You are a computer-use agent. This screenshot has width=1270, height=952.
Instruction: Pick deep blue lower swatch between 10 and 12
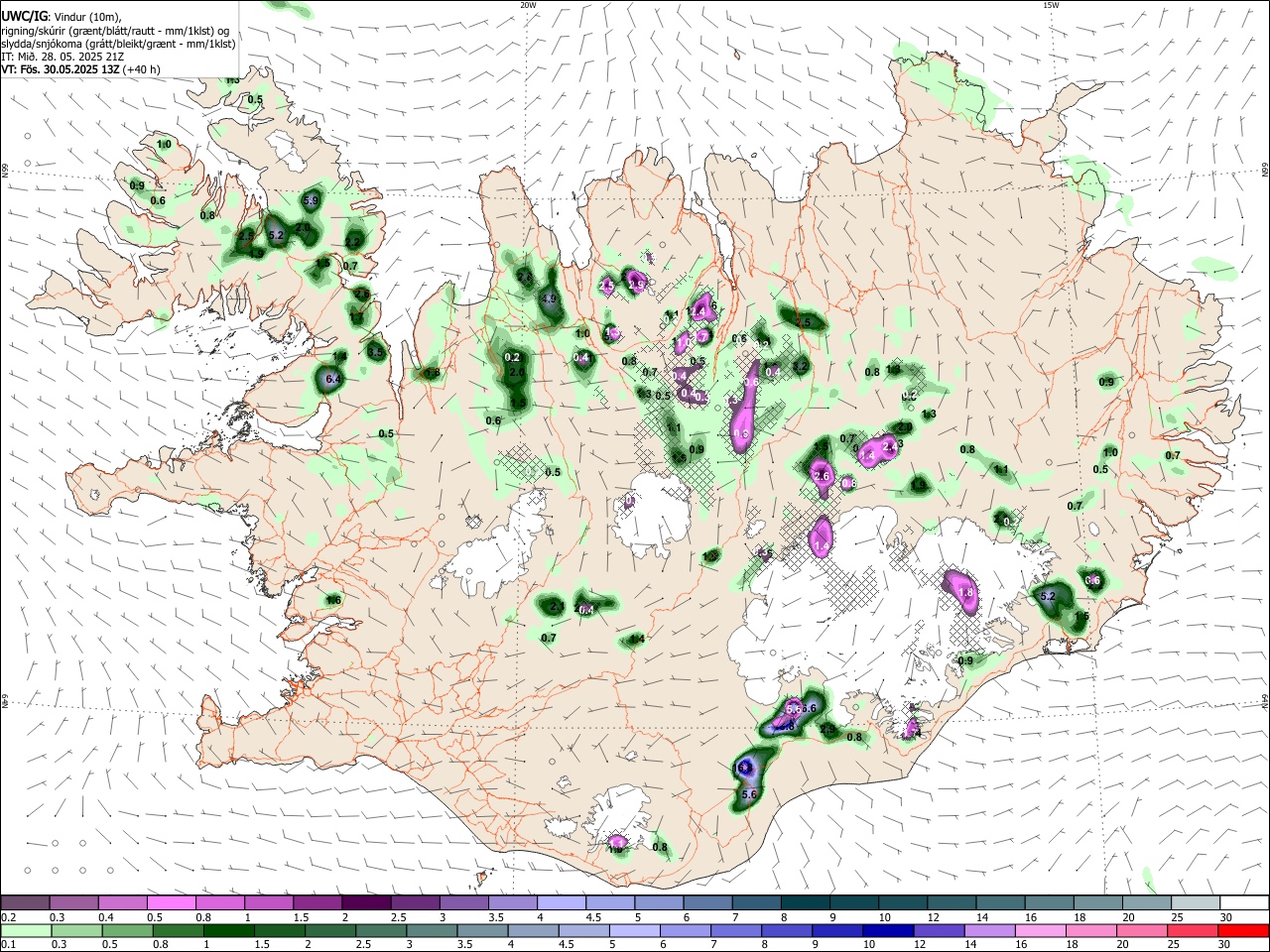888,930
